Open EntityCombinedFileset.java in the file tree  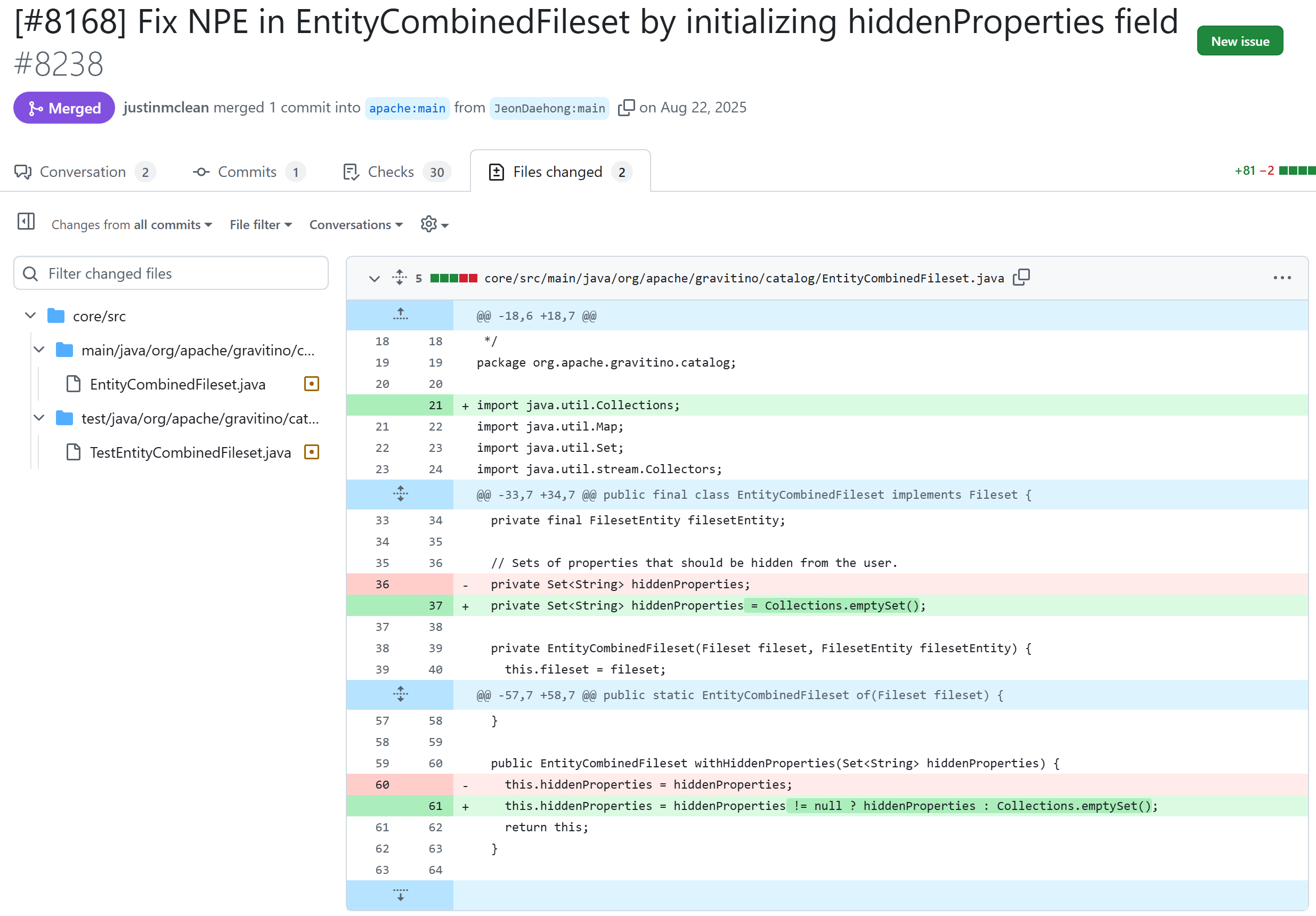coord(177,384)
